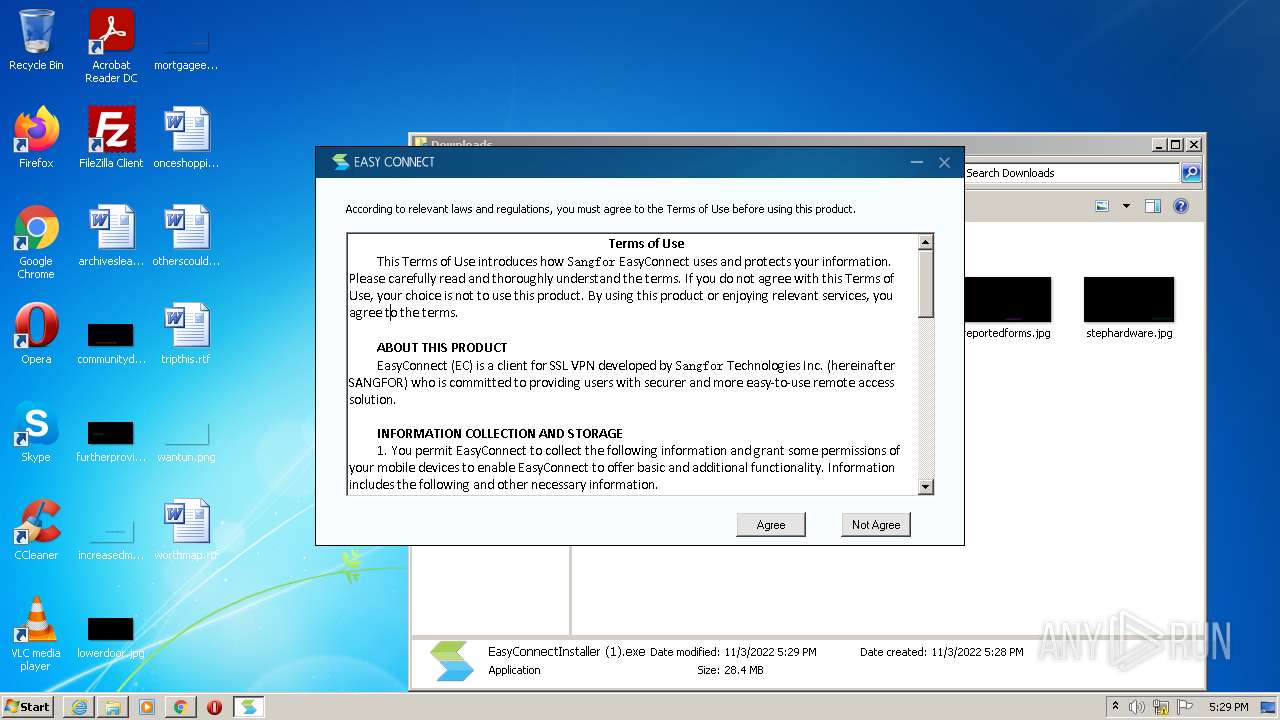Click EasyConnect taskbar button
This screenshot has width=1280, height=720.
point(248,707)
